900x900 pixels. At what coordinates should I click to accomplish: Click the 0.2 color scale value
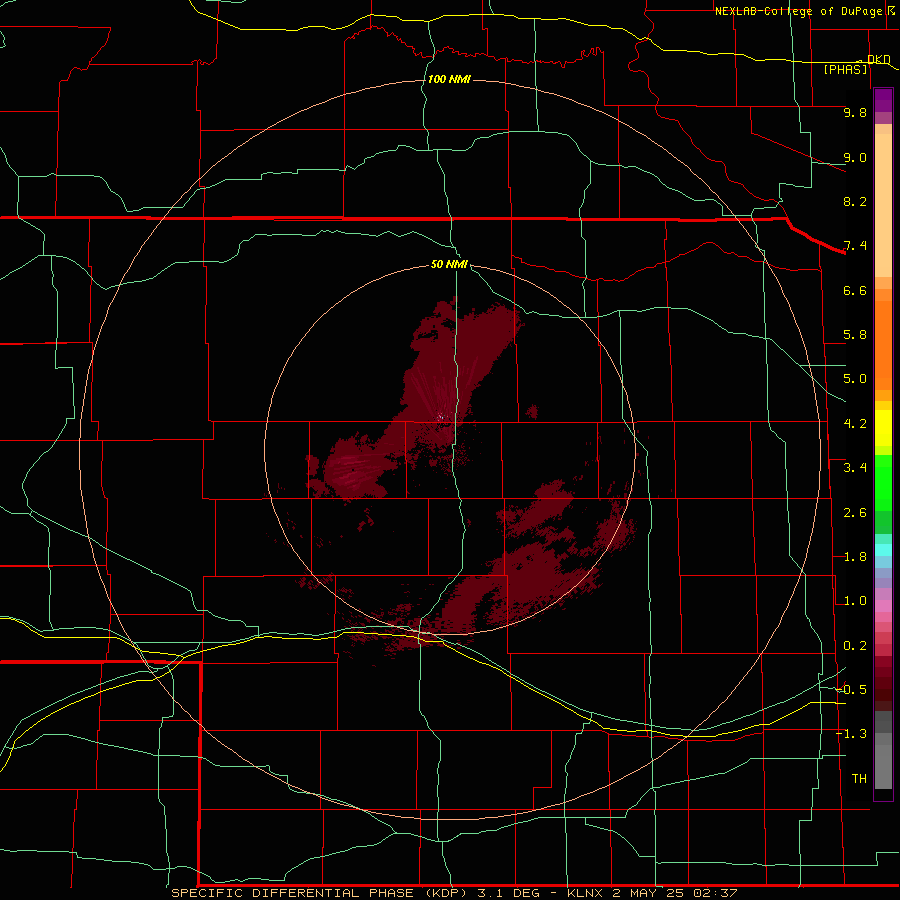(855, 646)
